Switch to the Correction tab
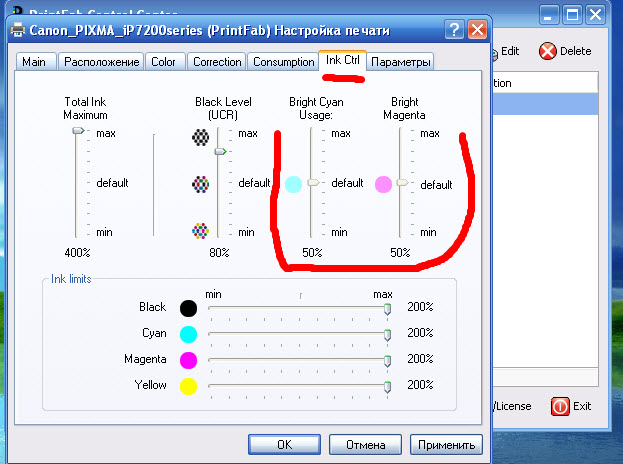 pos(217,62)
